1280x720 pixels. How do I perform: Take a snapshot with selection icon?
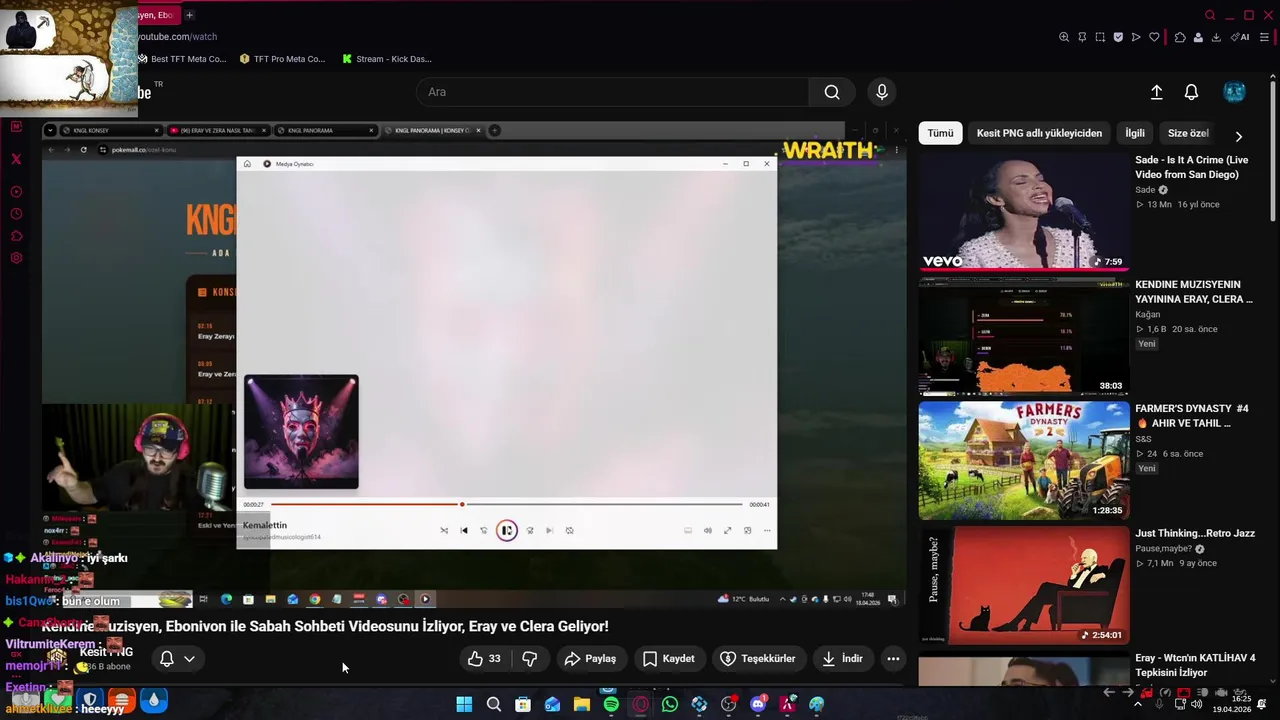point(1100,37)
